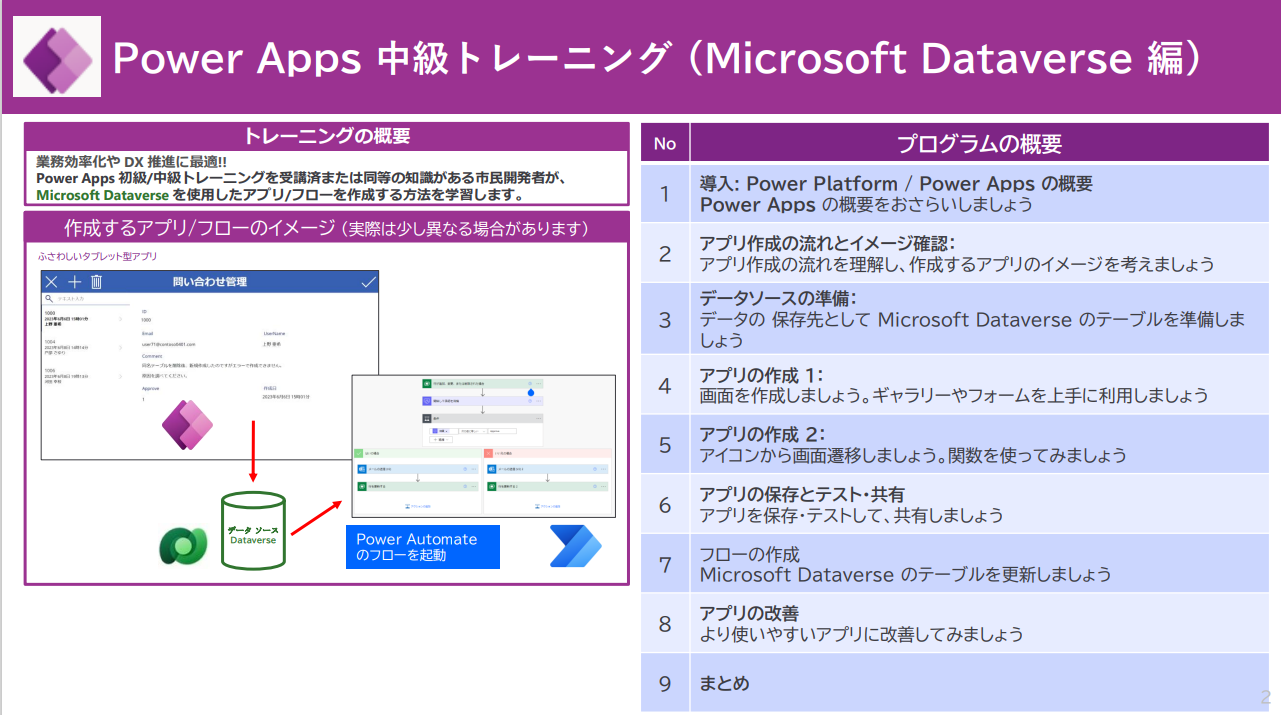
Task: Click the plus (new record) icon in the app header
Action: 74,282
